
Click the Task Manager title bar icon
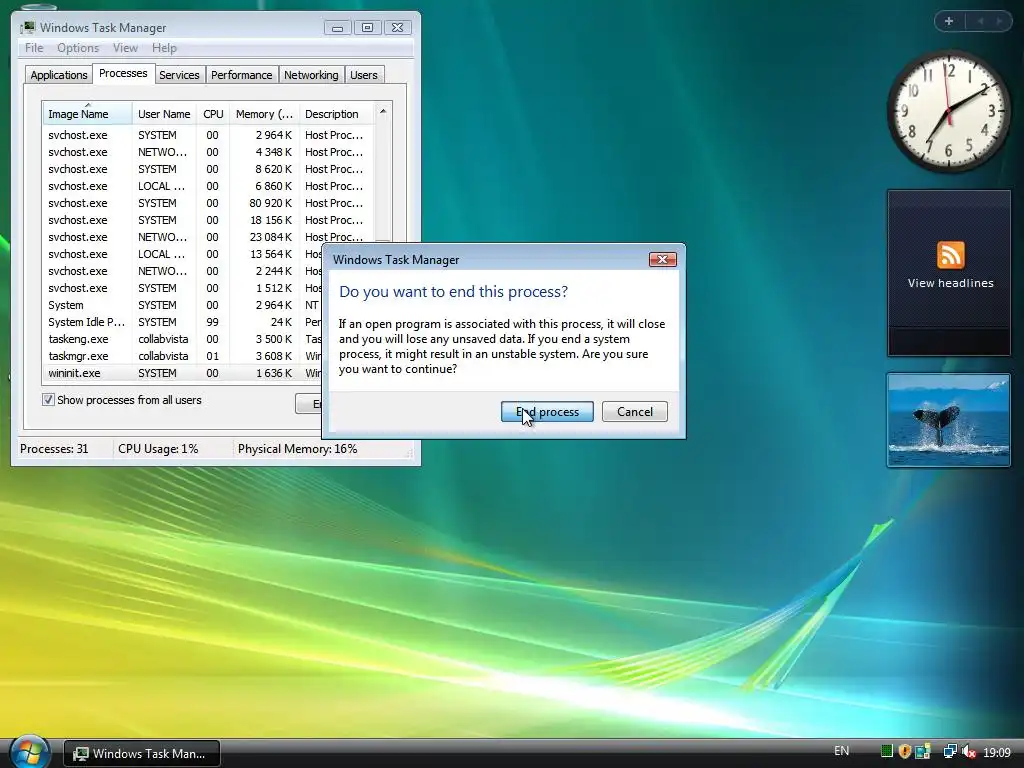(x=28, y=27)
